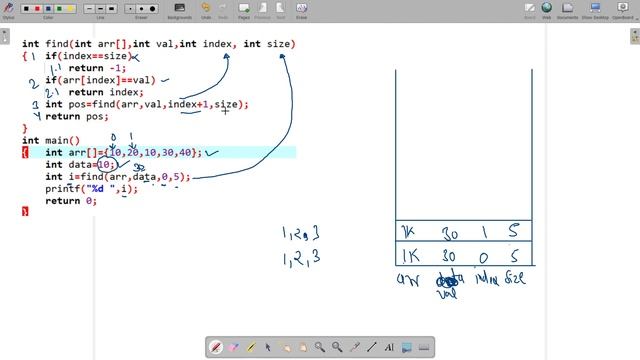Select the black pen color
This screenshot has width=640, height=360.
(27, 9)
